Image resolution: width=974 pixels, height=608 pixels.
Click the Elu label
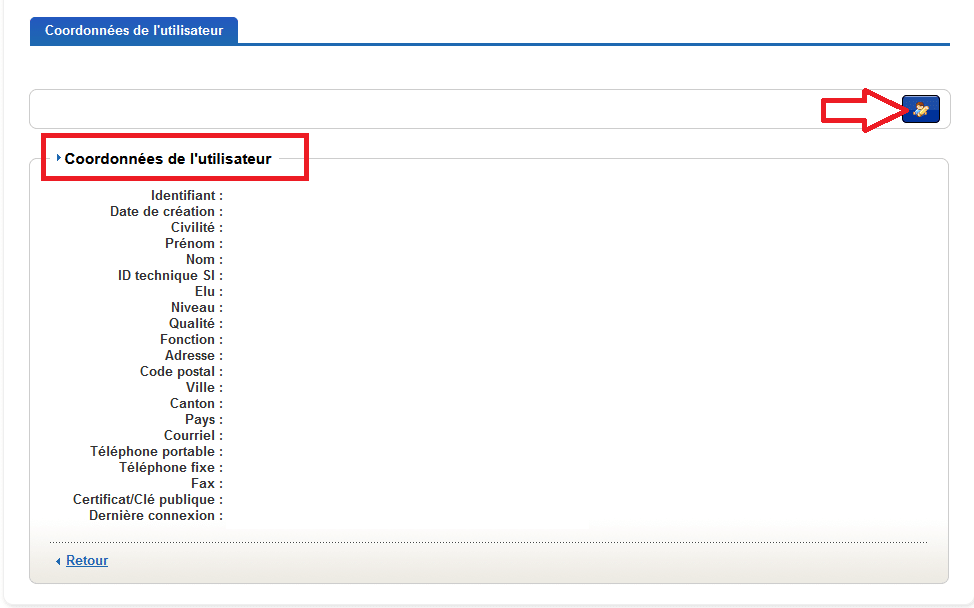click(209, 291)
